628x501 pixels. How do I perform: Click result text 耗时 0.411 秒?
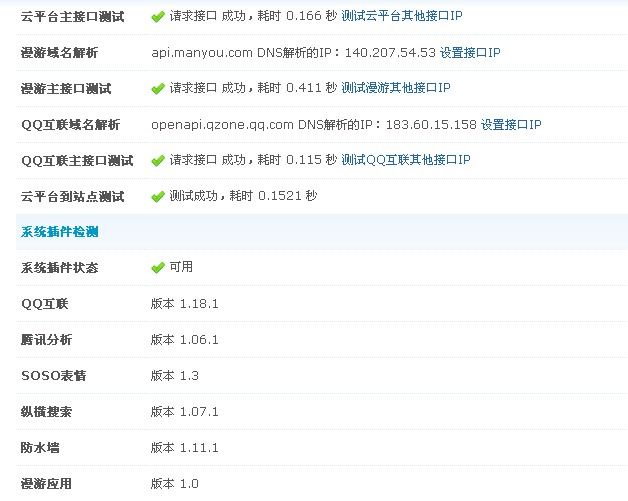[x=297, y=88]
